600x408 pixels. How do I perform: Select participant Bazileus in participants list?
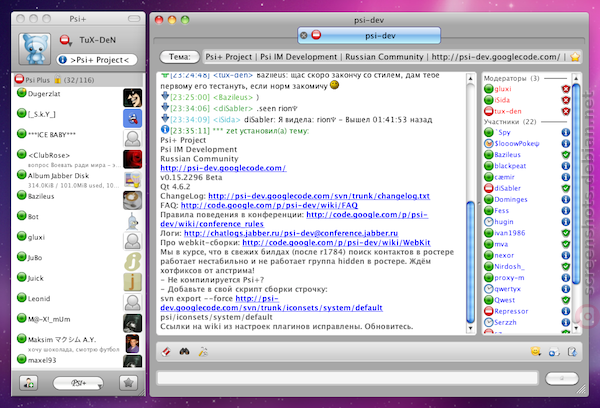pos(527,155)
